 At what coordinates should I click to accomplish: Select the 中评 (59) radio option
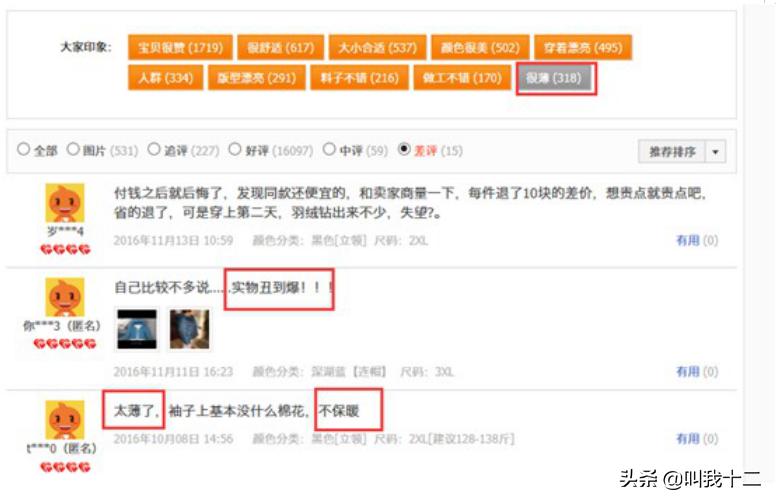[329, 149]
